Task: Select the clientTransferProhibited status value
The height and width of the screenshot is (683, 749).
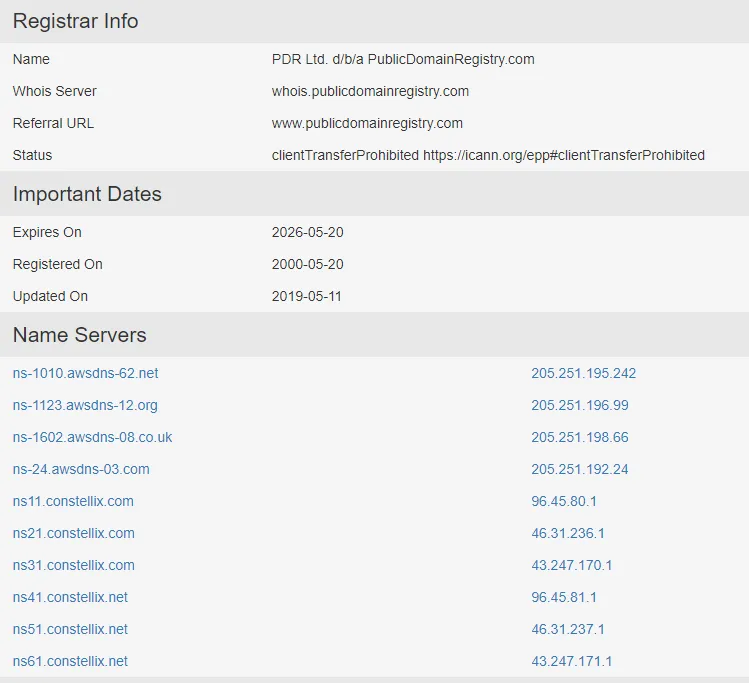Action: point(488,155)
